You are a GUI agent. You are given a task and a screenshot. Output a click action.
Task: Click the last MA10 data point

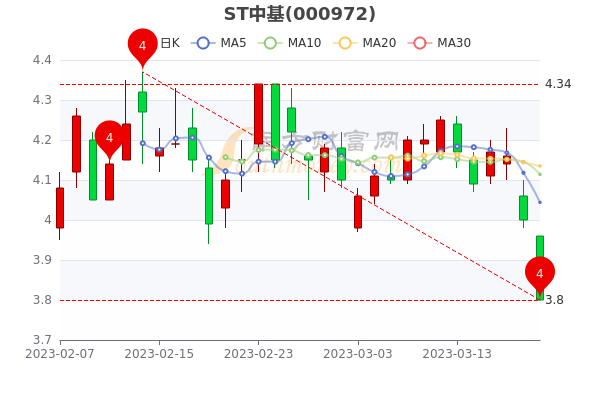point(540,174)
